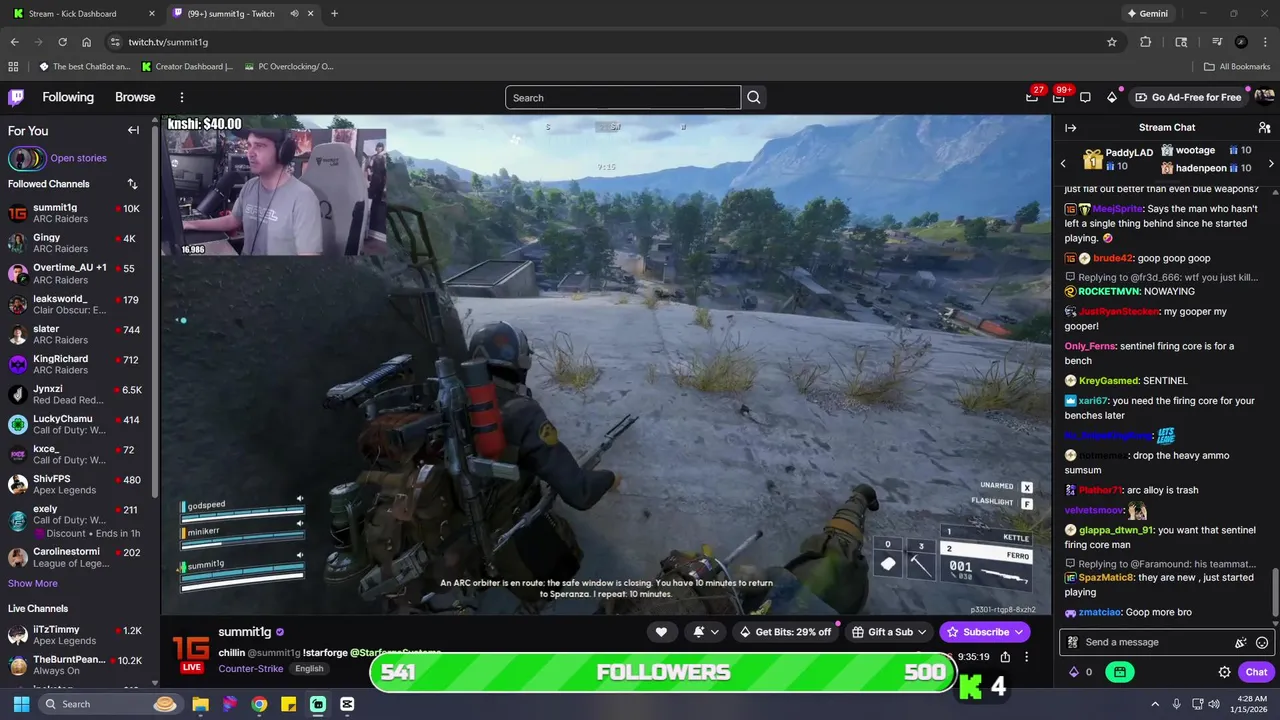Open notifications inbox showing 99+ badge

tap(1059, 97)
